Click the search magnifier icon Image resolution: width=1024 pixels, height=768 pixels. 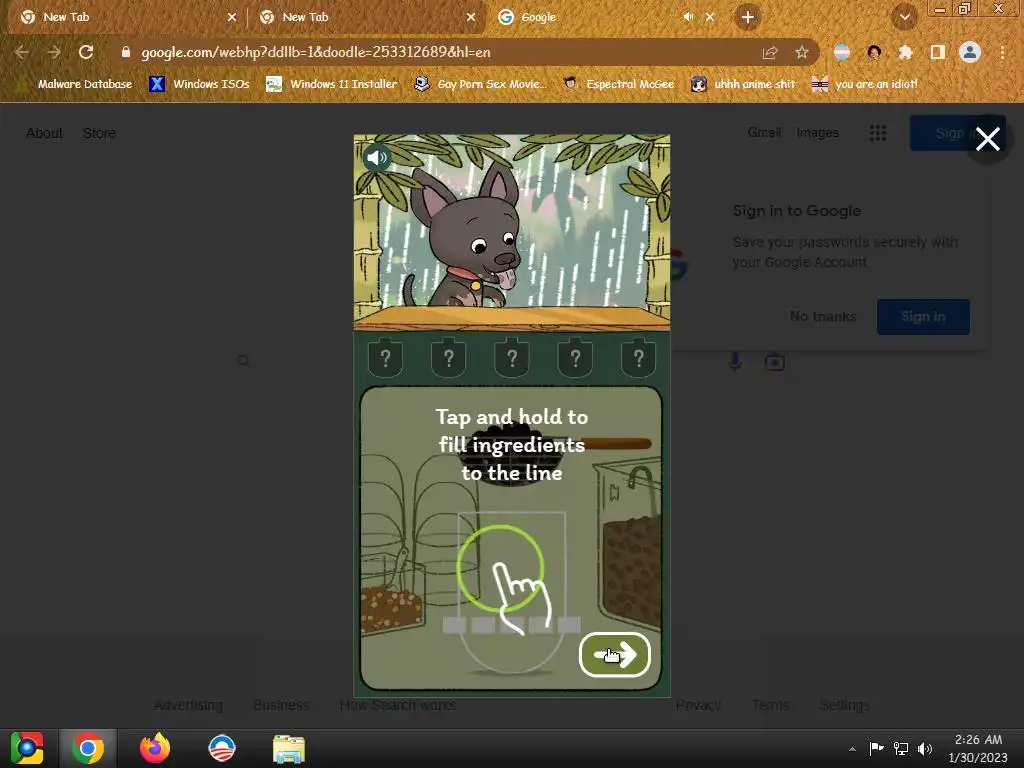(x=244, y=361)
